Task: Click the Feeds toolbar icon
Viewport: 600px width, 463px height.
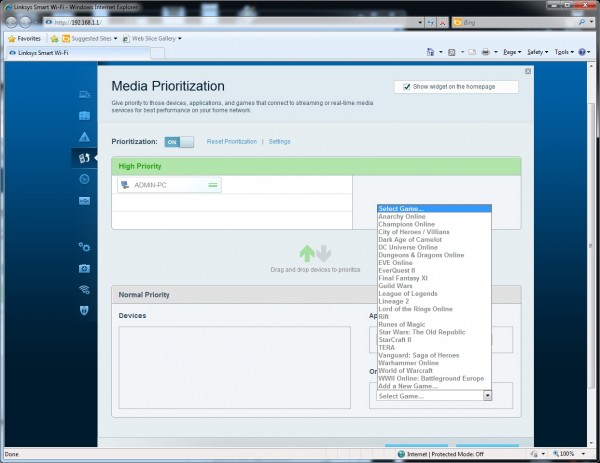Action: (x=452, y=52)
